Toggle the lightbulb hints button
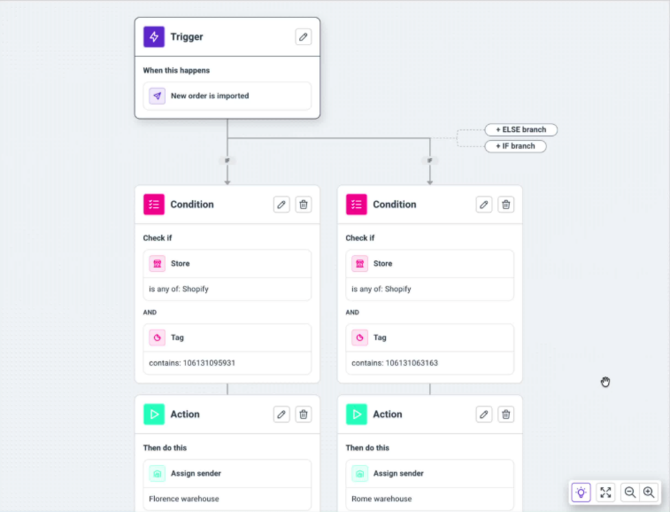Screen dimensions: 670x512 click(581, 492)
